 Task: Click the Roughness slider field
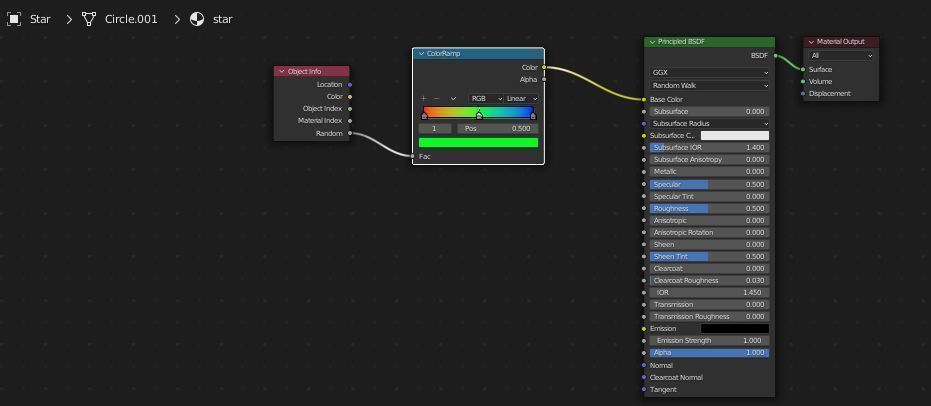click(x=710, y=208)
